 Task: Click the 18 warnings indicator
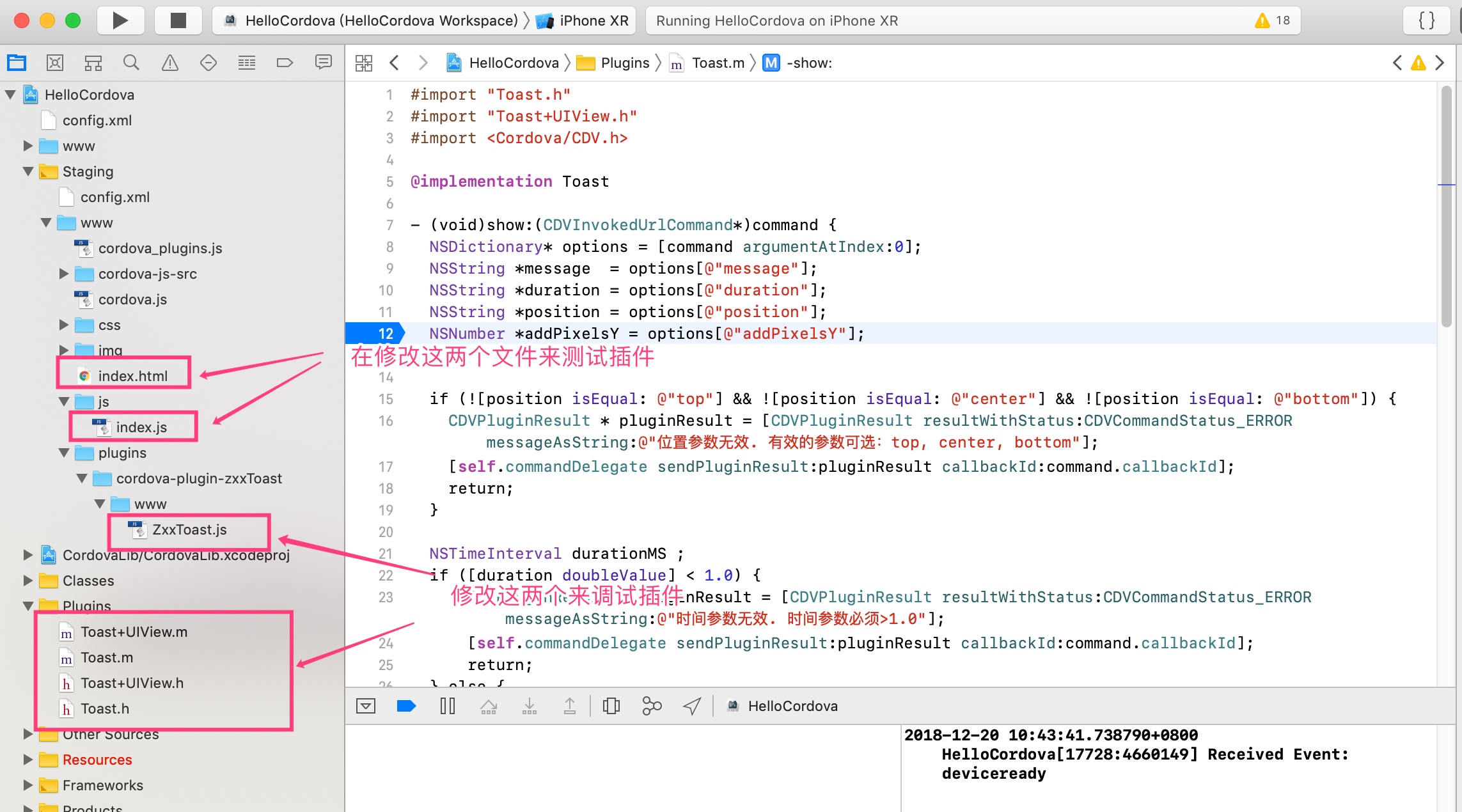1273,20
